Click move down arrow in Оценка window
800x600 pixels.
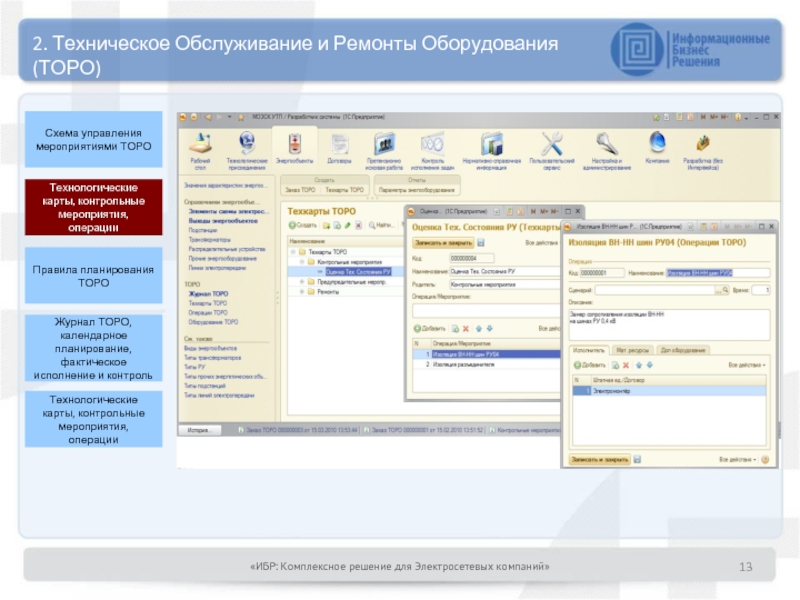click(x=490, y=329)
